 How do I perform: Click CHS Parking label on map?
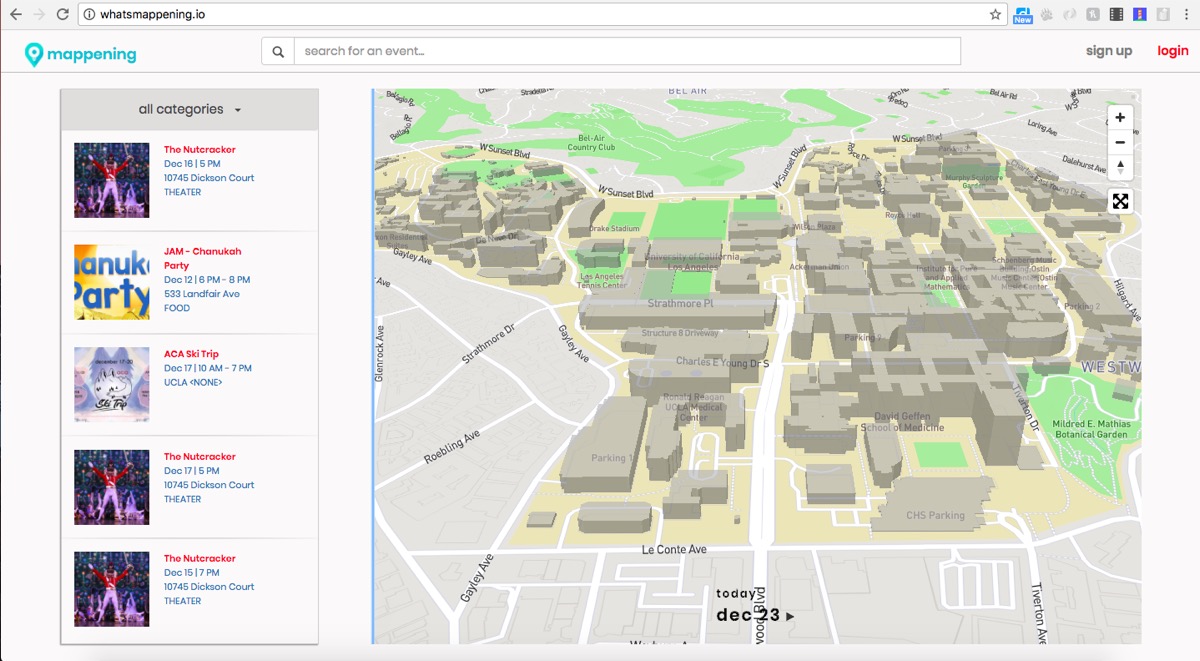[x=936, y=516]
